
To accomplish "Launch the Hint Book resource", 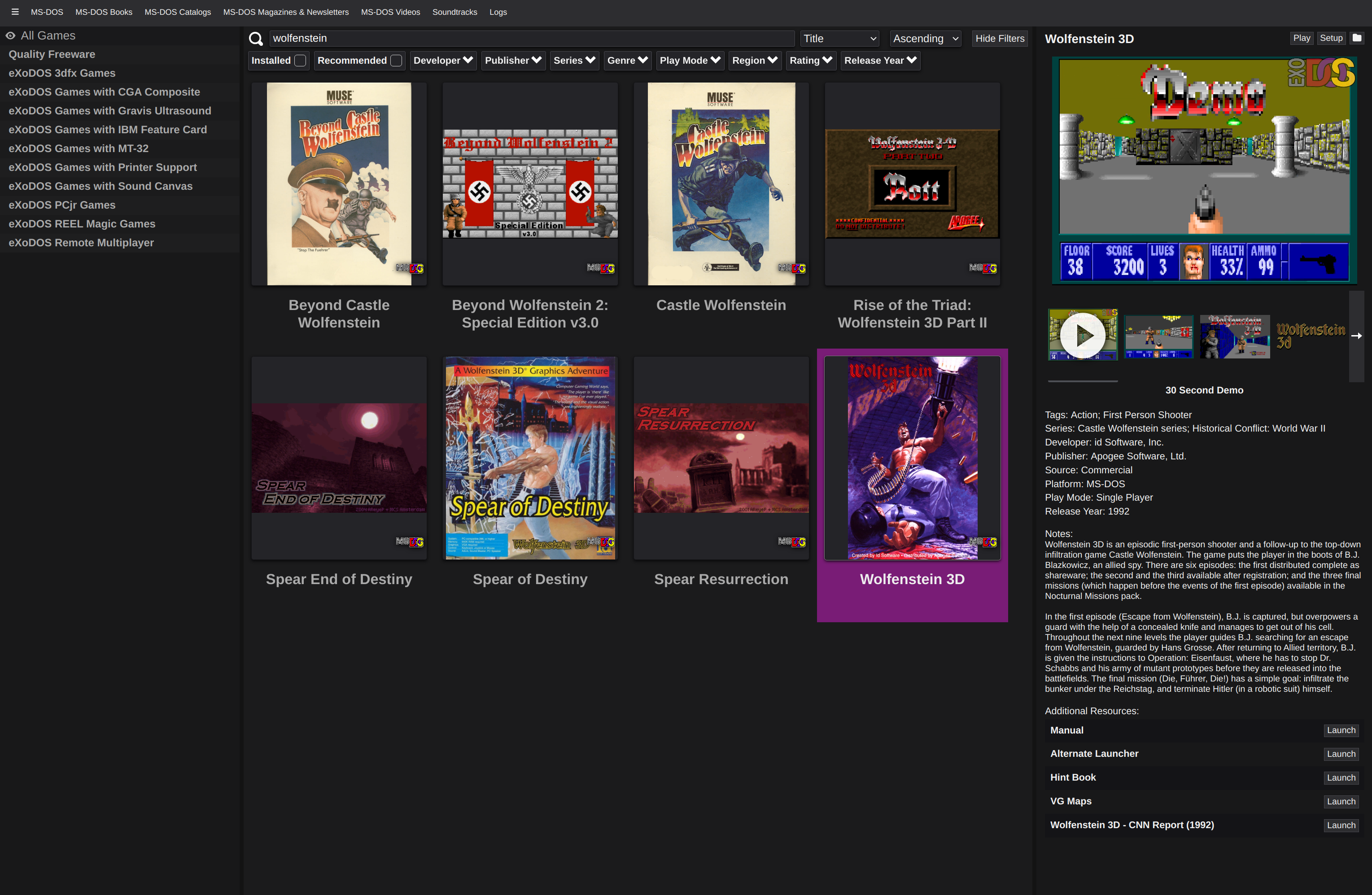I will coord(1341,777).
